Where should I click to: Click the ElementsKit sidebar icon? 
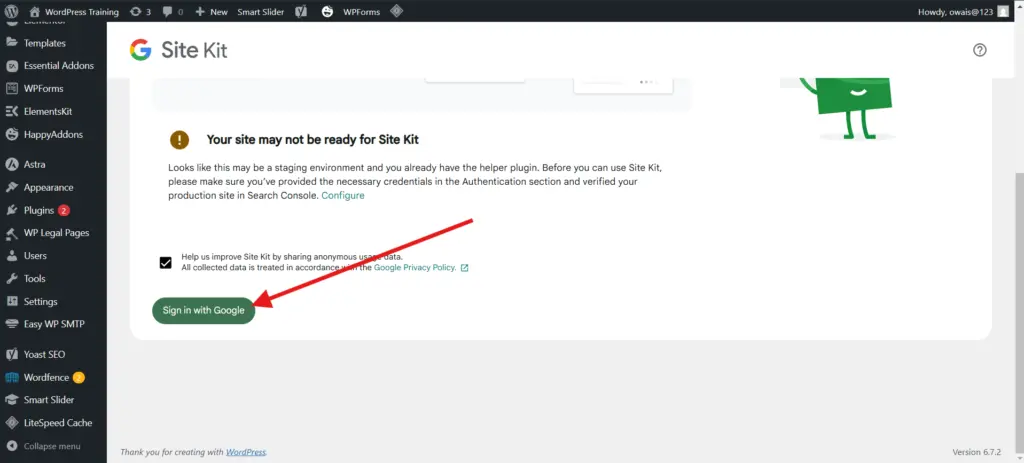(11, 112)
